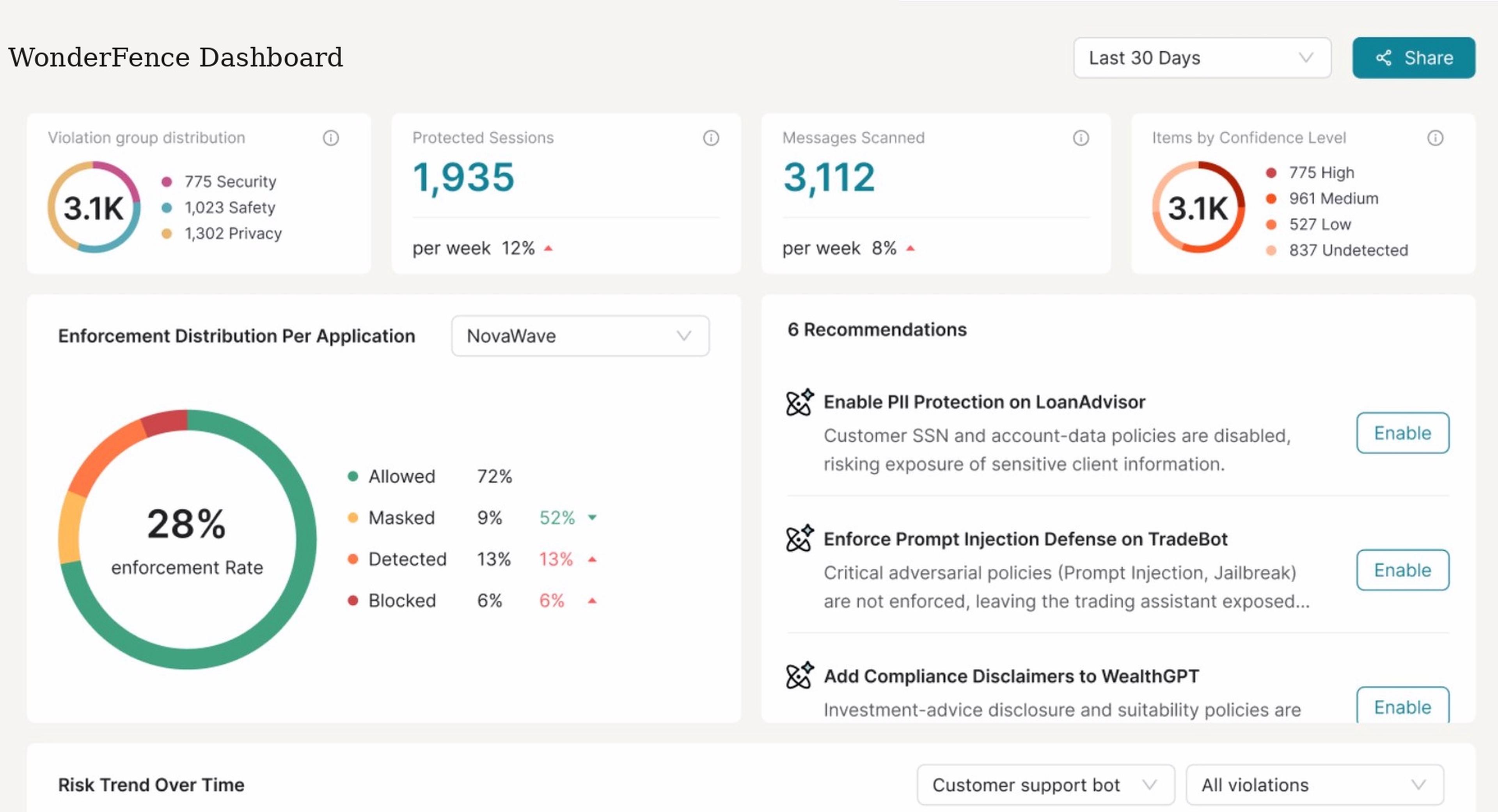Open Enforce Prompt Injection Defense on TradeBot title
The width and height of the screenshot is (1498, 812).
click(1025, 539)
